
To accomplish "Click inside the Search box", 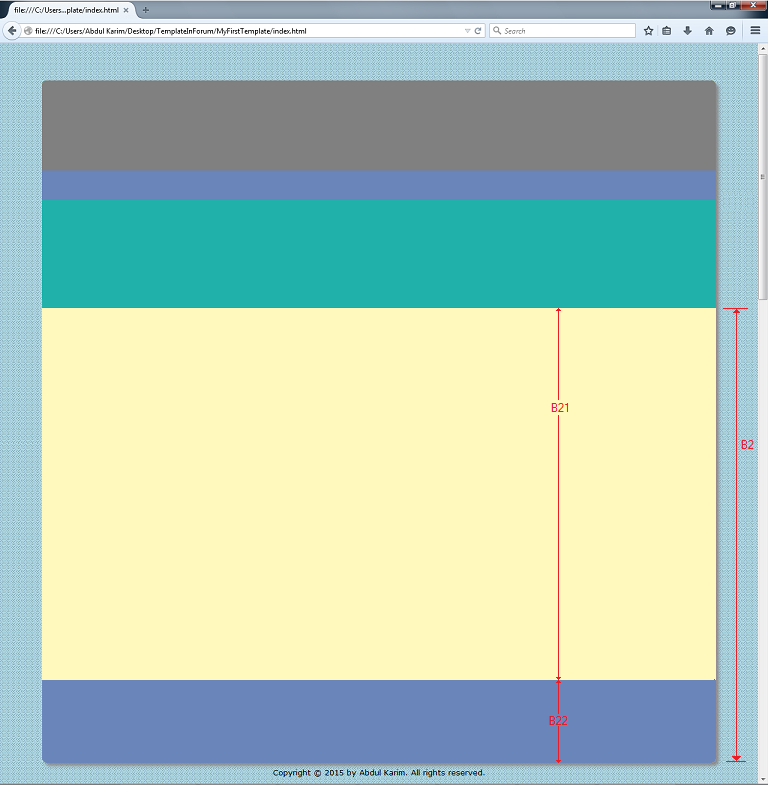I will point(565,31).
